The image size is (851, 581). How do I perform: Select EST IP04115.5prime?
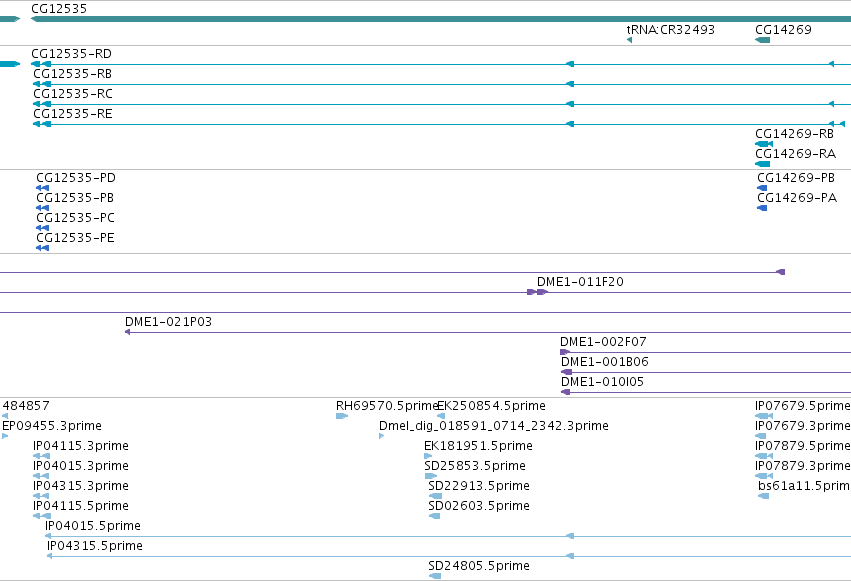tap(81, 507)
